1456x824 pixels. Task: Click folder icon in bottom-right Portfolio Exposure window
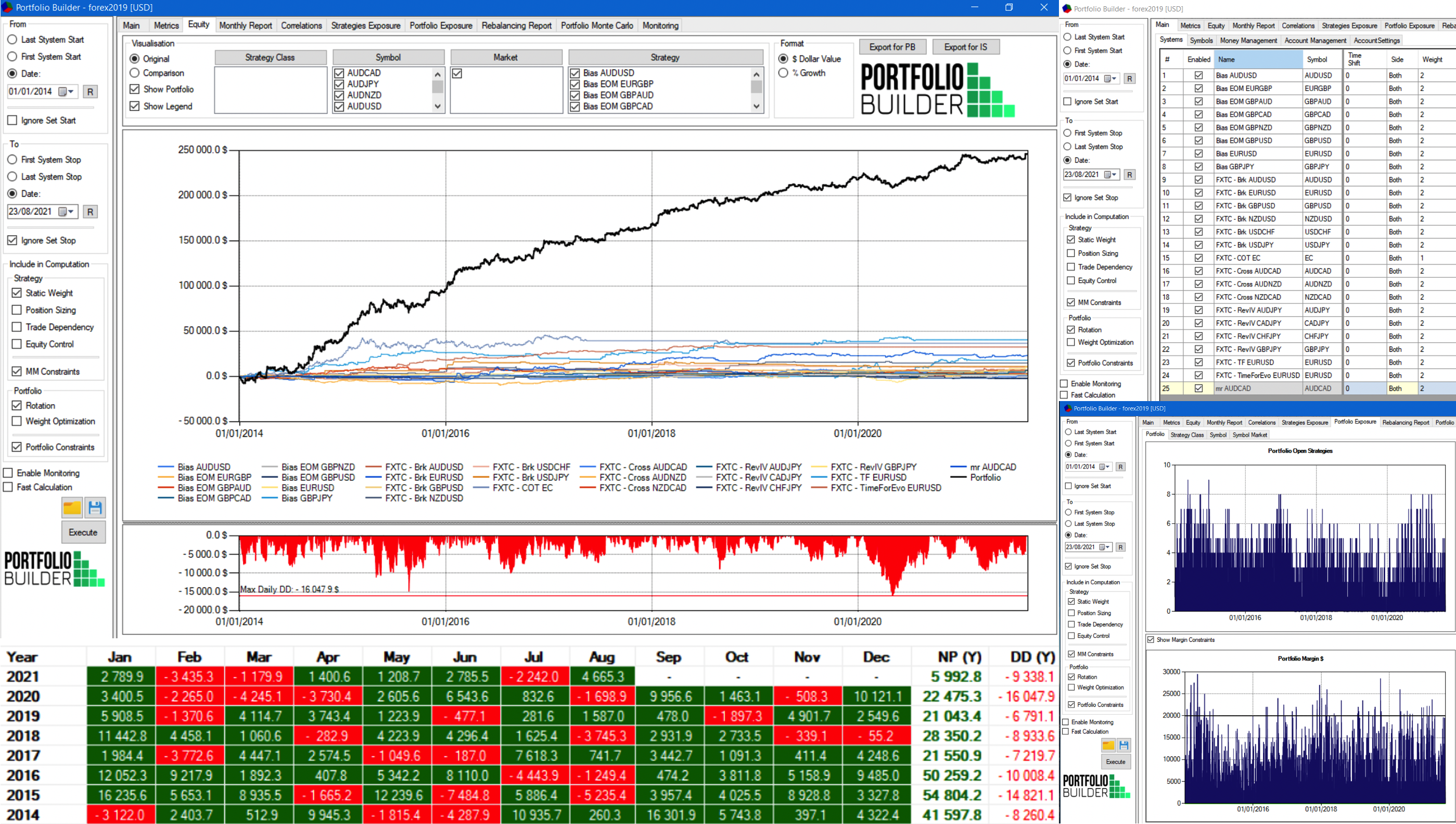point(1108,745)
